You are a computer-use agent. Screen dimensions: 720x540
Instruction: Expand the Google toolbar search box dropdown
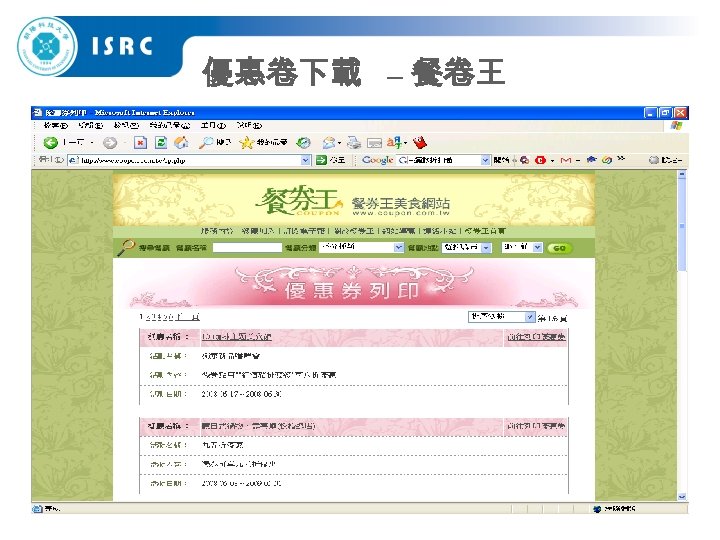pos(485,160)
